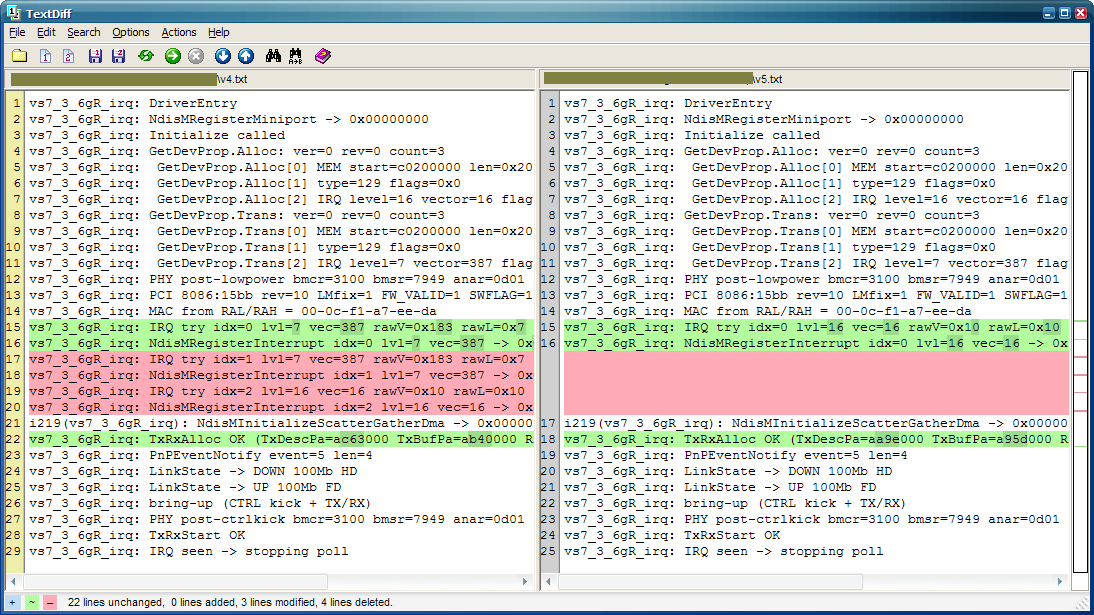Image resolution: width=1094 pixels, height=615 pixels.
Task: Click left deleted line 19 'IRQ try idx=2'
Action: tap(280, 392)
